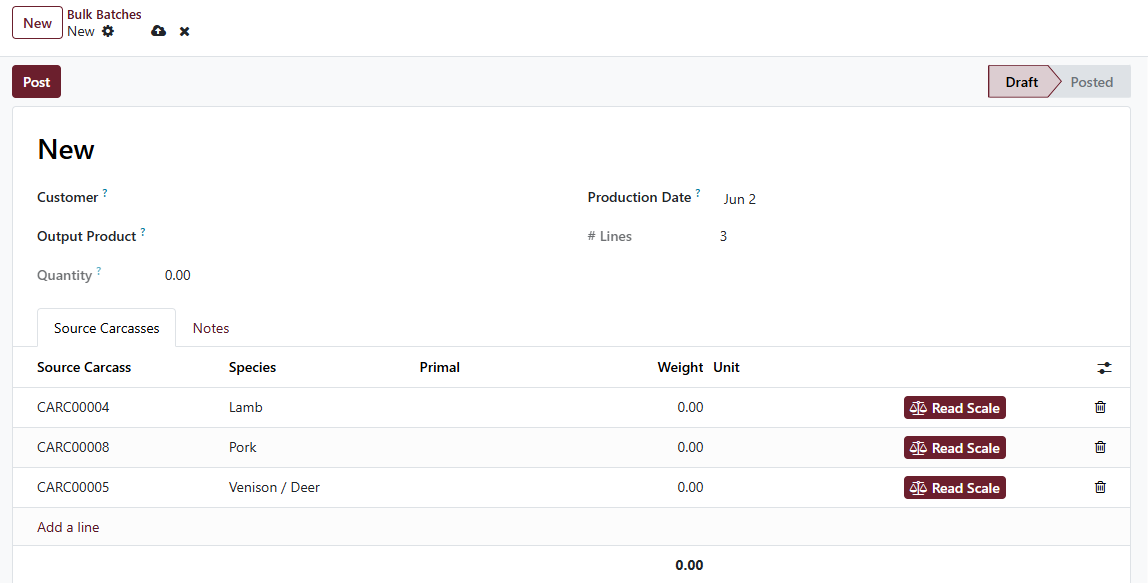Open the gear actions menu
The image size is (1148, 583).
tap(108, 31)
